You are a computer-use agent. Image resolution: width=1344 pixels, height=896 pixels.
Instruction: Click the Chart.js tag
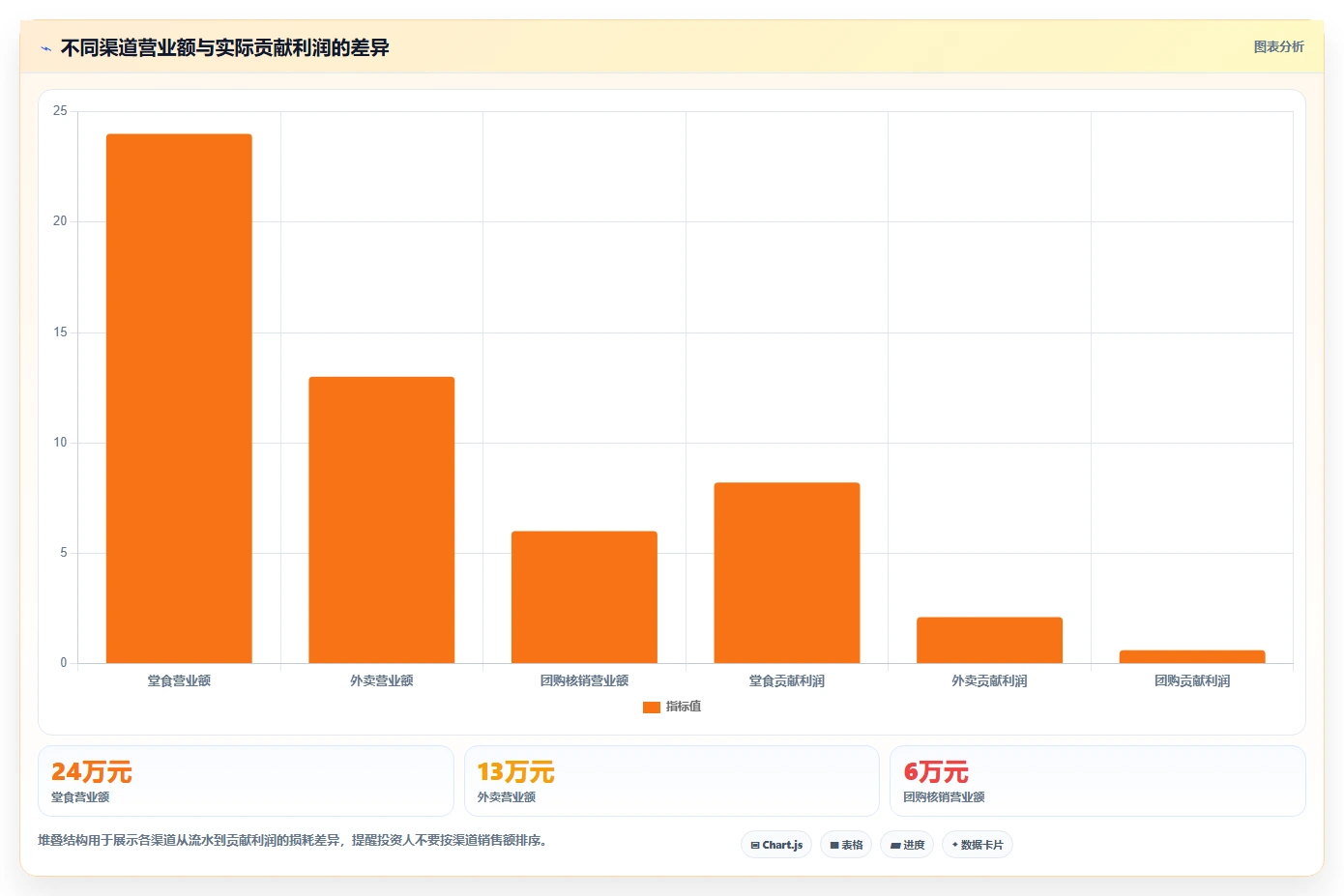coord(776,845)
